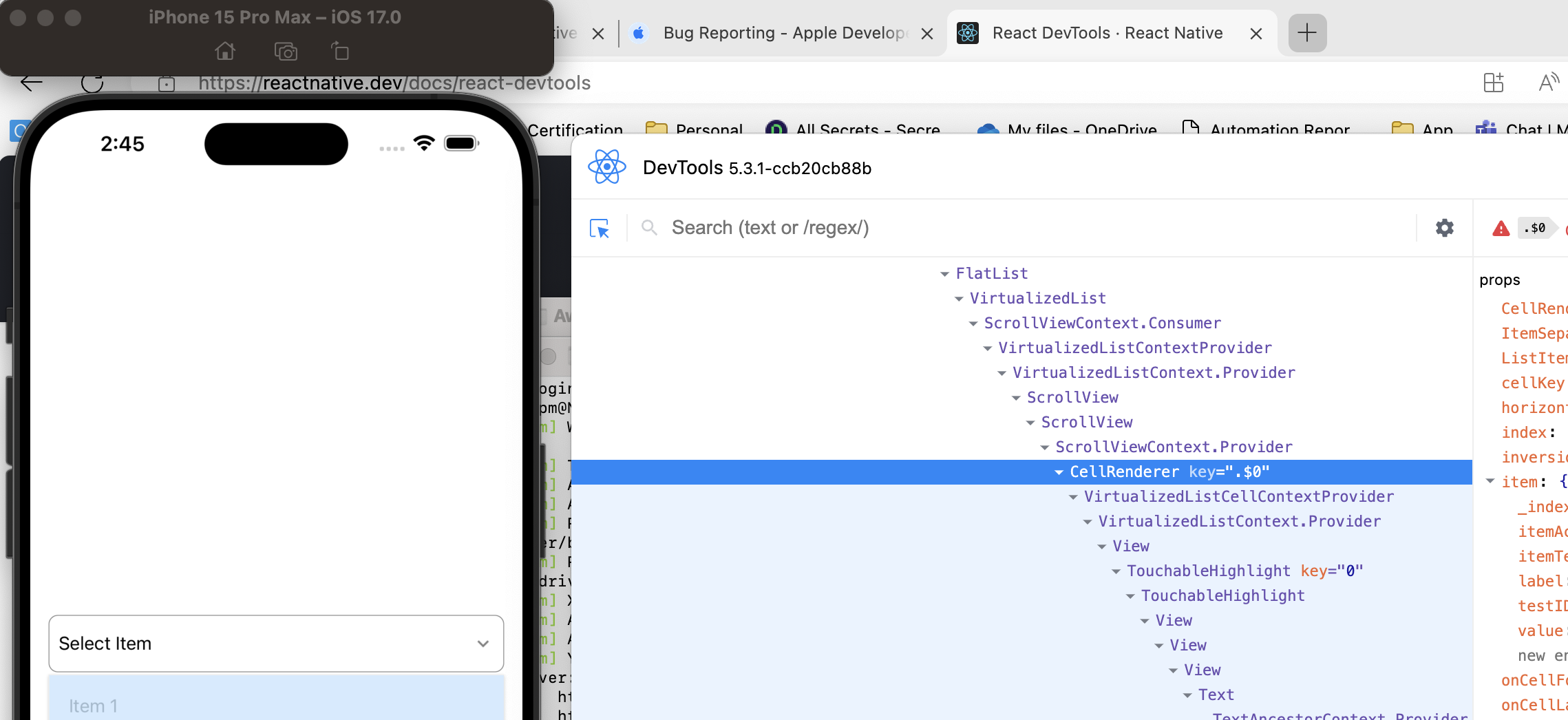
Task: Click the Apple favicon on Bug Reporting tab
Action: pyautogui.click(x=639, y=33)
